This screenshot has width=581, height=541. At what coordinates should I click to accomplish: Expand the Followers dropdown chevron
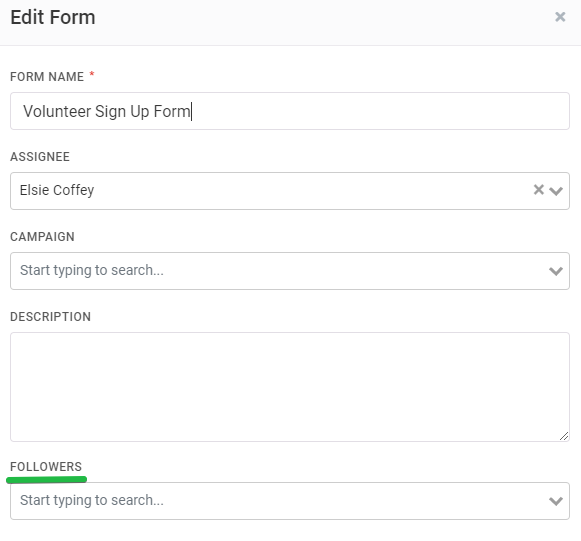(556, 501)
